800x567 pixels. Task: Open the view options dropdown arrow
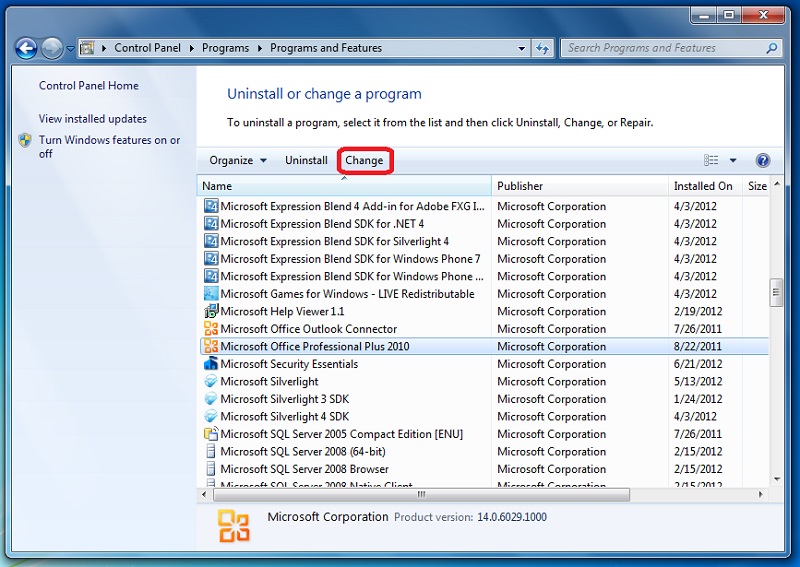point(733,160)
